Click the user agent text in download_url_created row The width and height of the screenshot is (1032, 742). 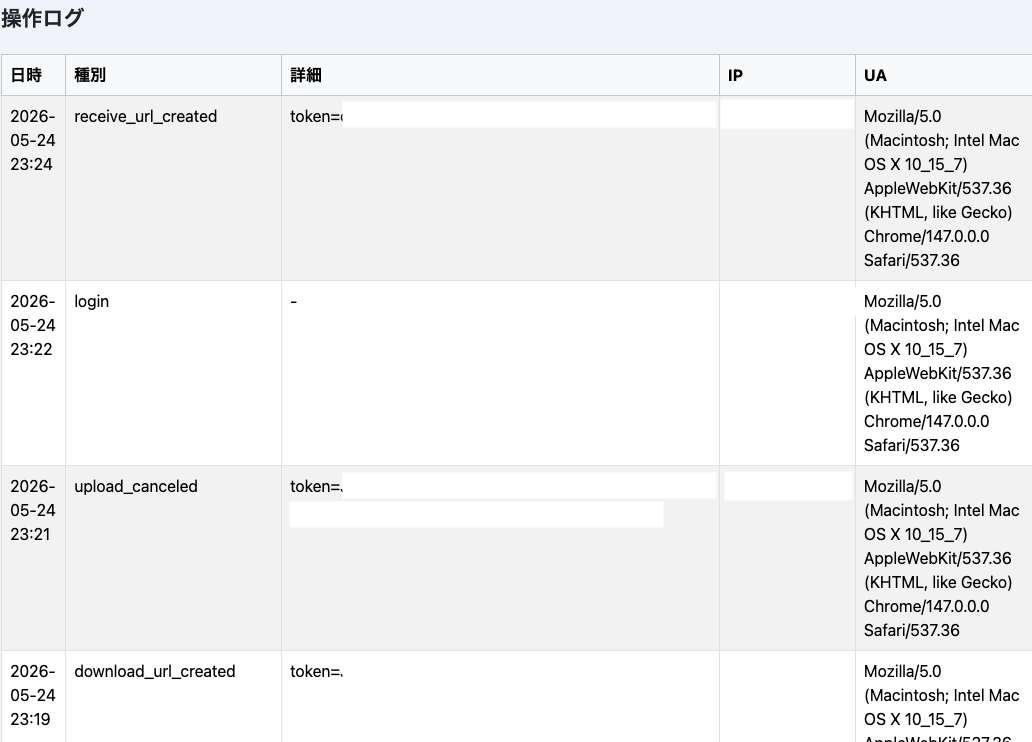[941, 702]
